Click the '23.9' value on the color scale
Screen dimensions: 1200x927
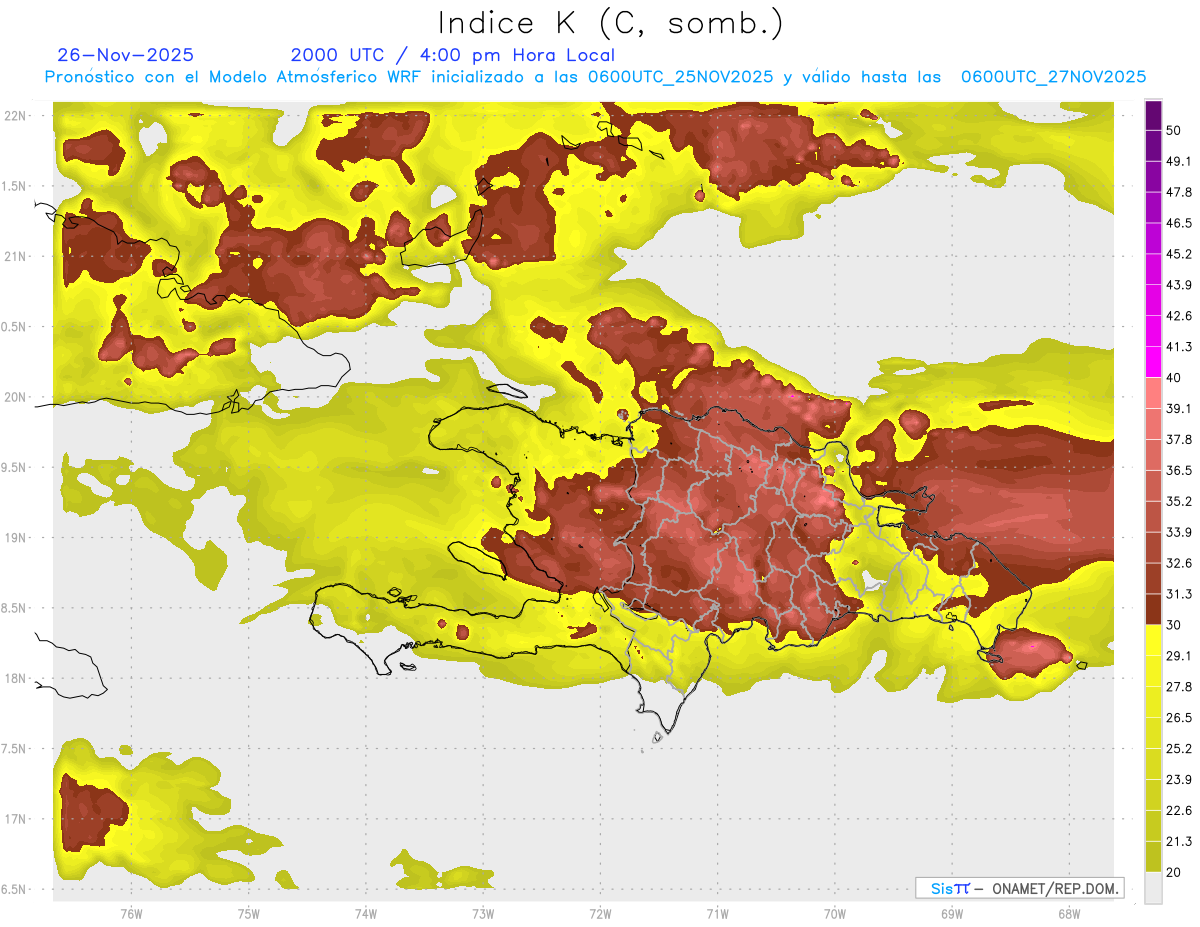coord(1179,780)
